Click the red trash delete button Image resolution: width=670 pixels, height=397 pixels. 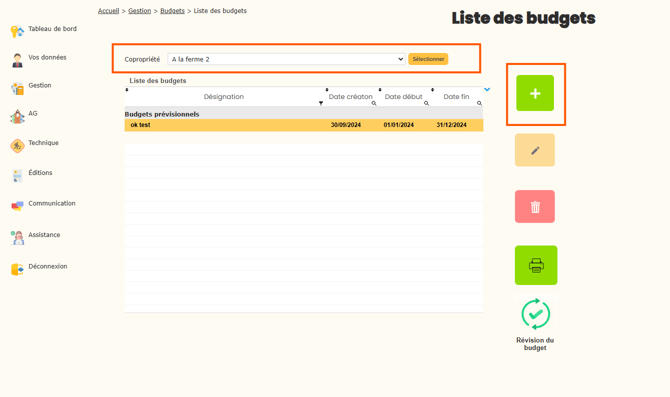click(535, 206)
